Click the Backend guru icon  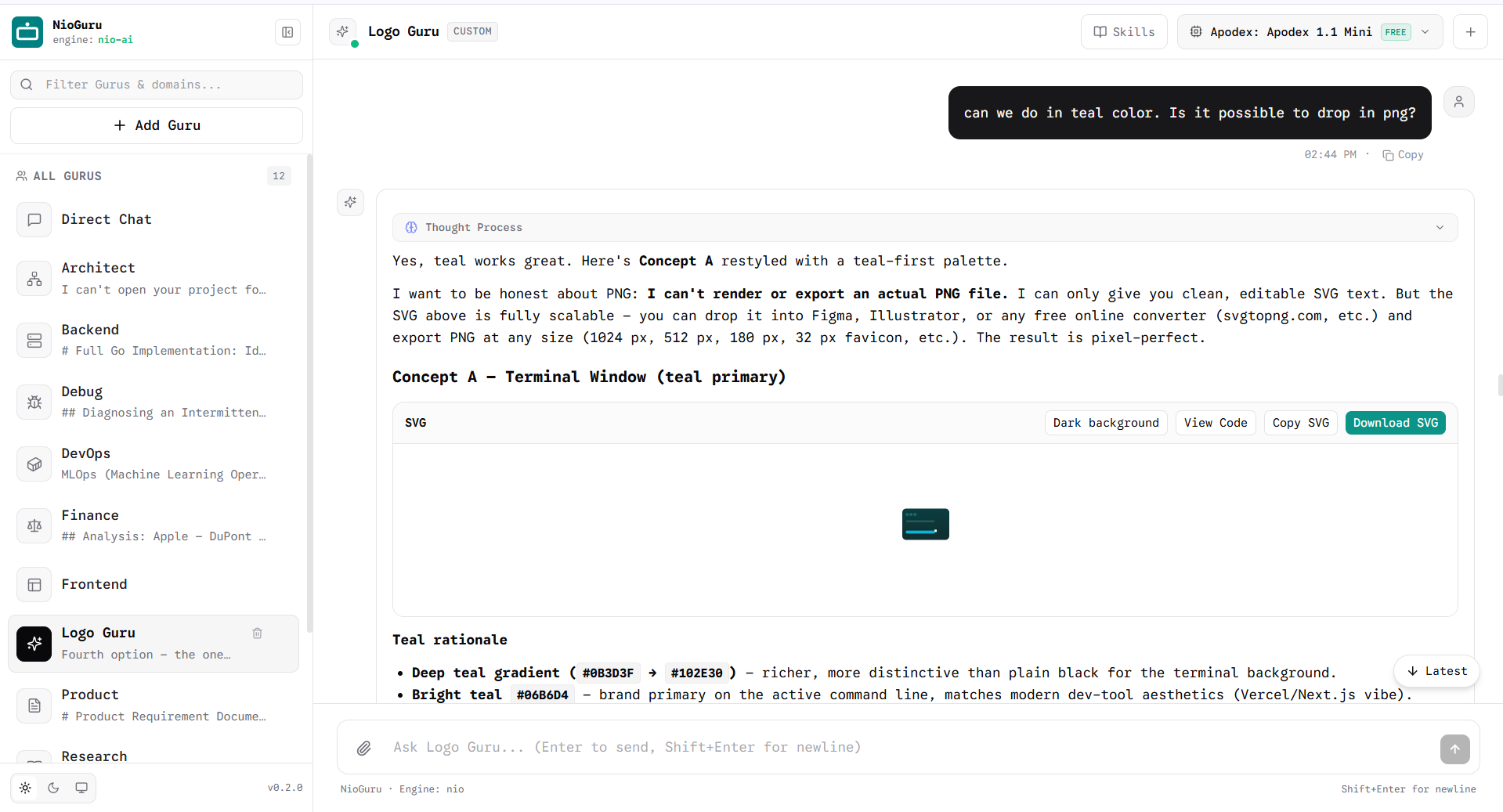tap(34, 341)
